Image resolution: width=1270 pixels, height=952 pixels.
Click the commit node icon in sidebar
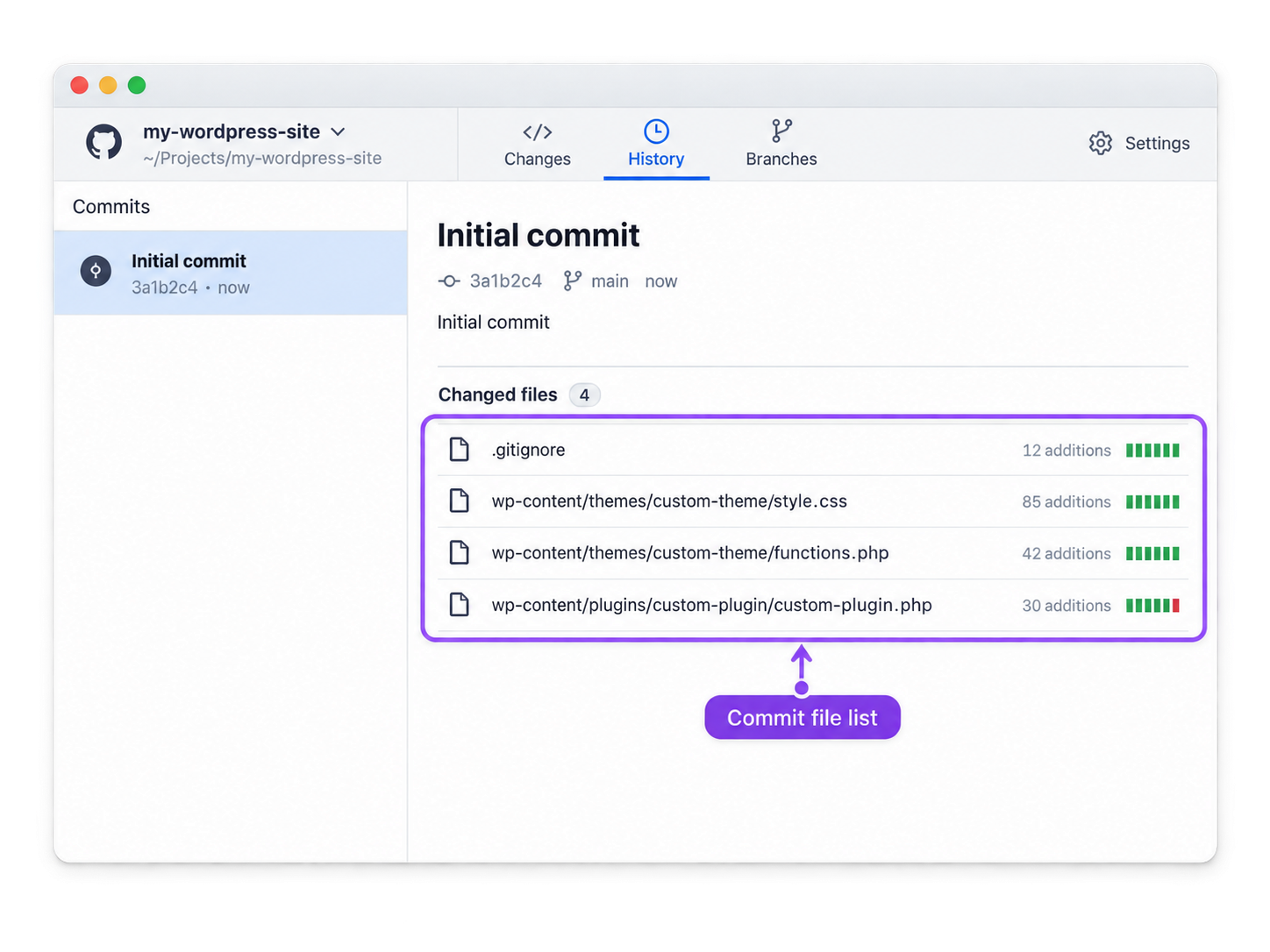(96, 271)
